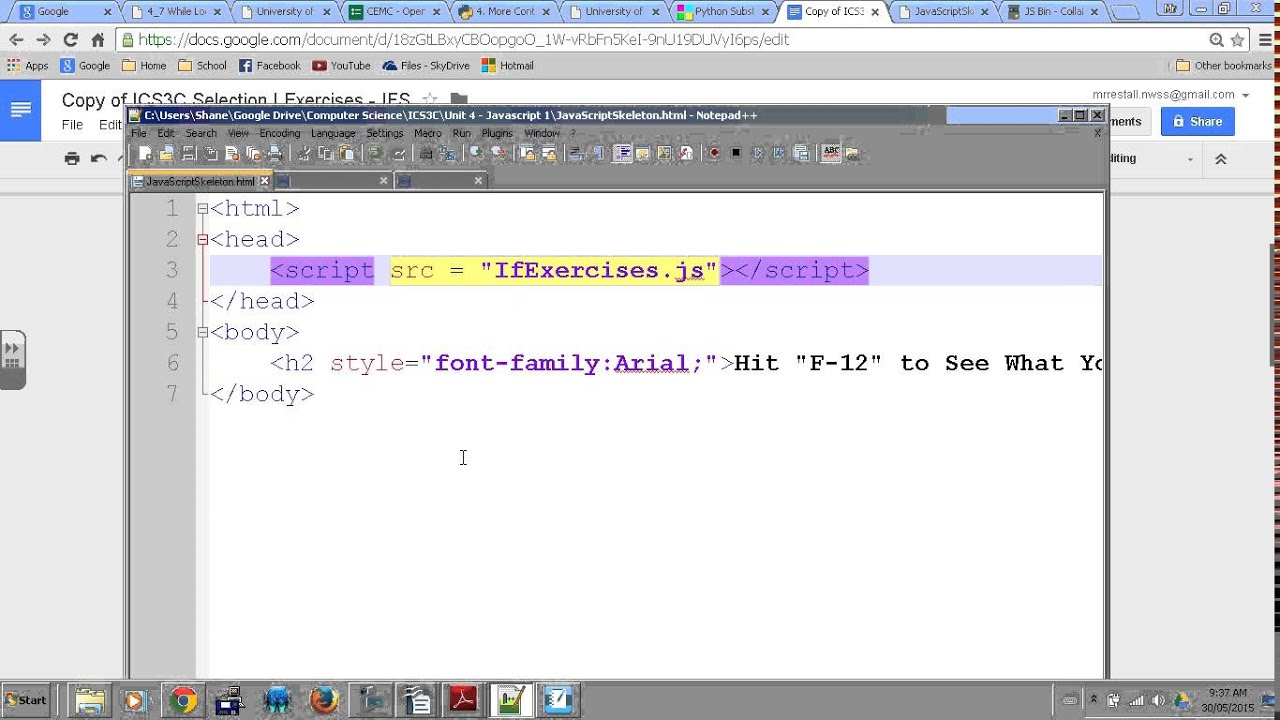
Task: Click the Undo icon in Notepad++ toolbar
Action: [376, 153]
